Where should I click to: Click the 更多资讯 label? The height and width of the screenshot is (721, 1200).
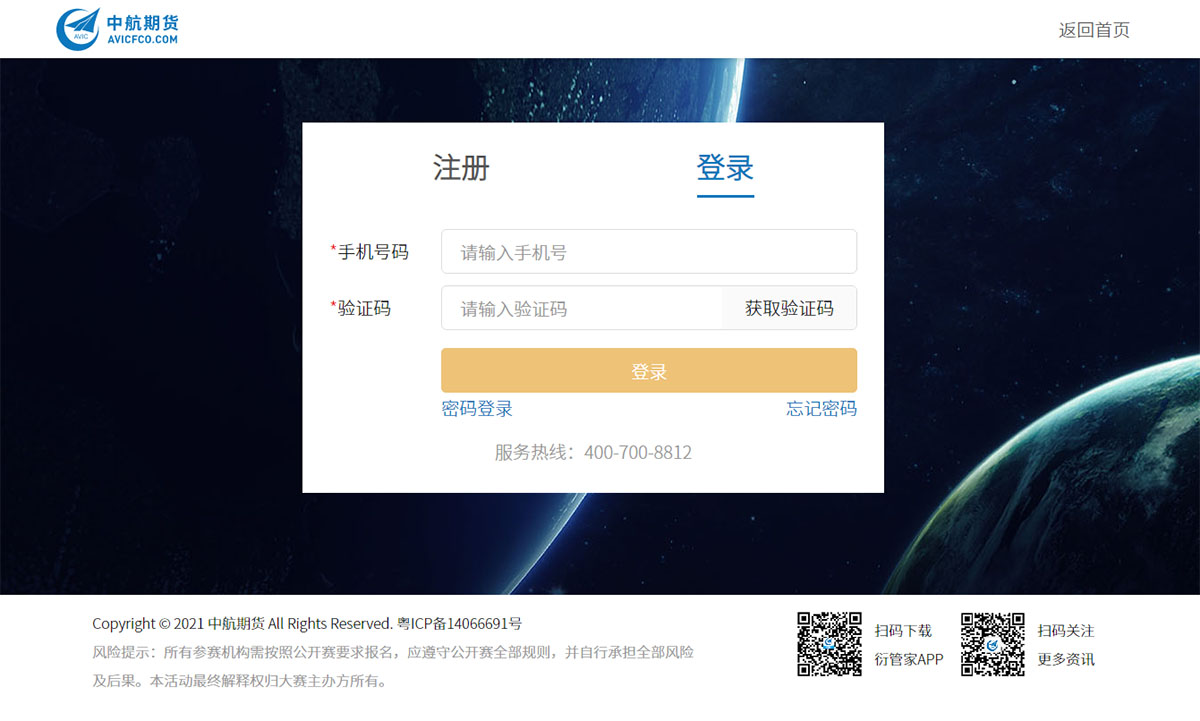pyautogui.click(x=1066, y=659)
